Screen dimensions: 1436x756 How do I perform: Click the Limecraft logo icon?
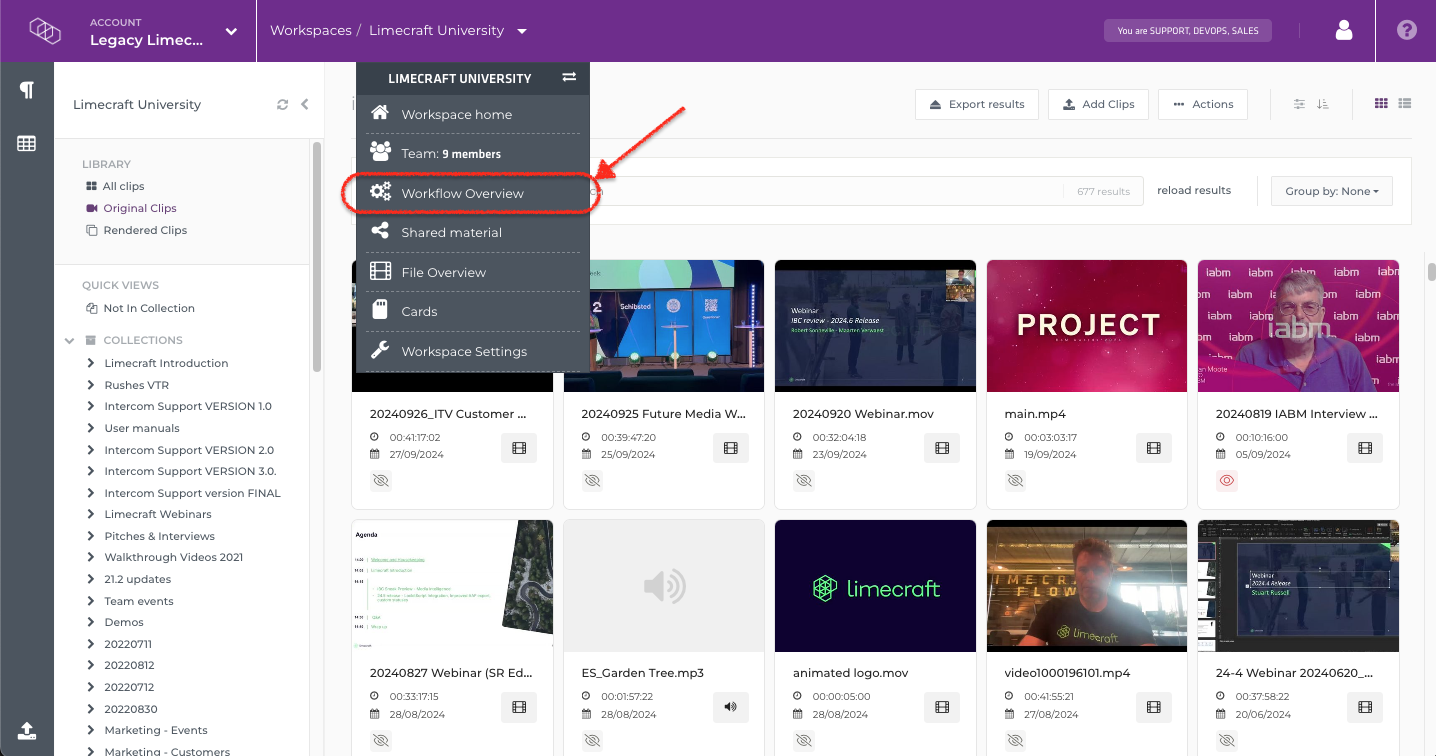click(45, 31)
